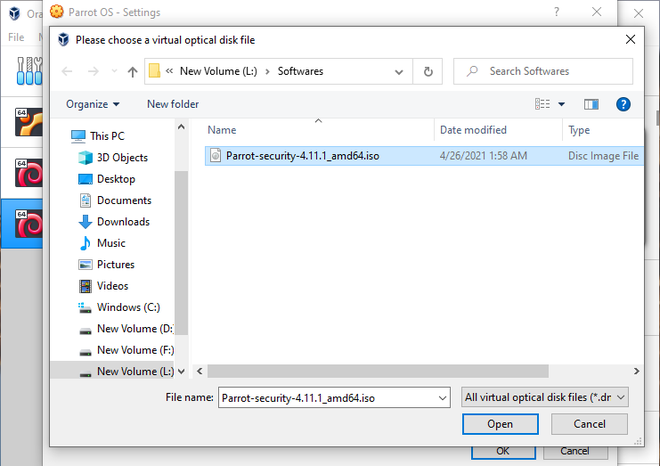This screenshot has width=660, height=466.
Task: Open Help in Parrot OS Settings title bar
Action: pyautogui.click(x=556, y=12)
